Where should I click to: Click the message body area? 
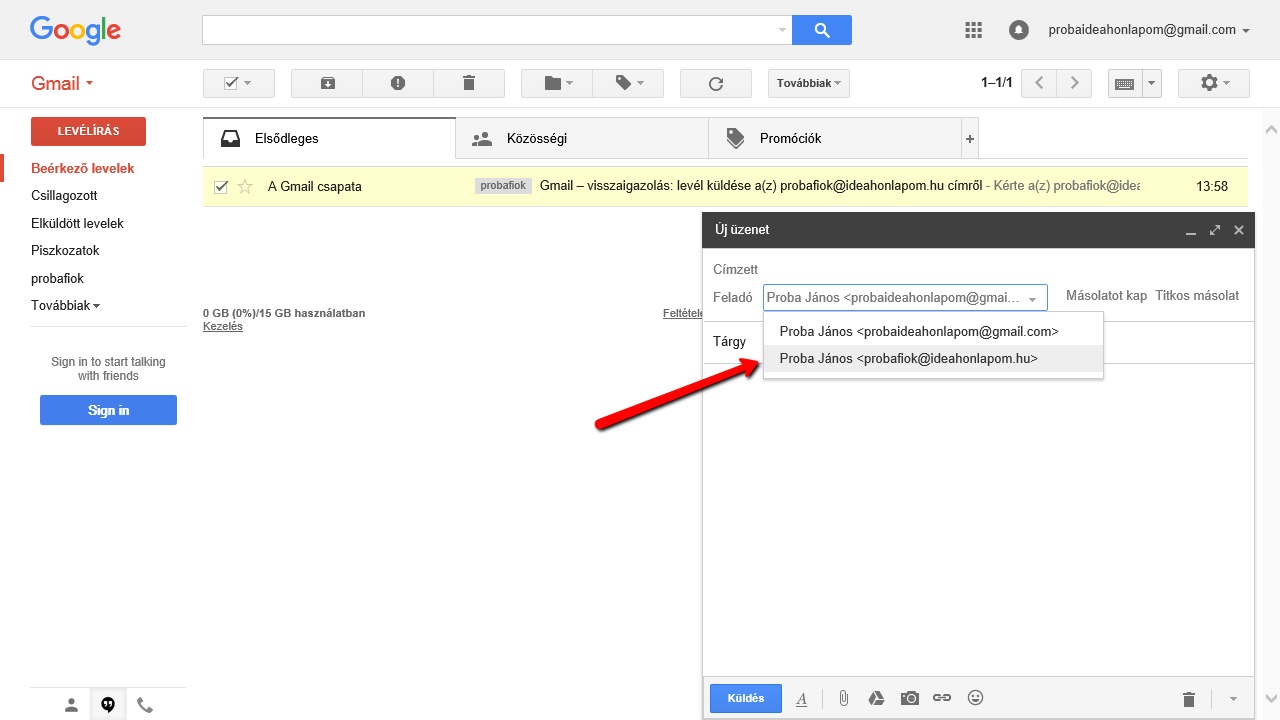coord(978,520)
